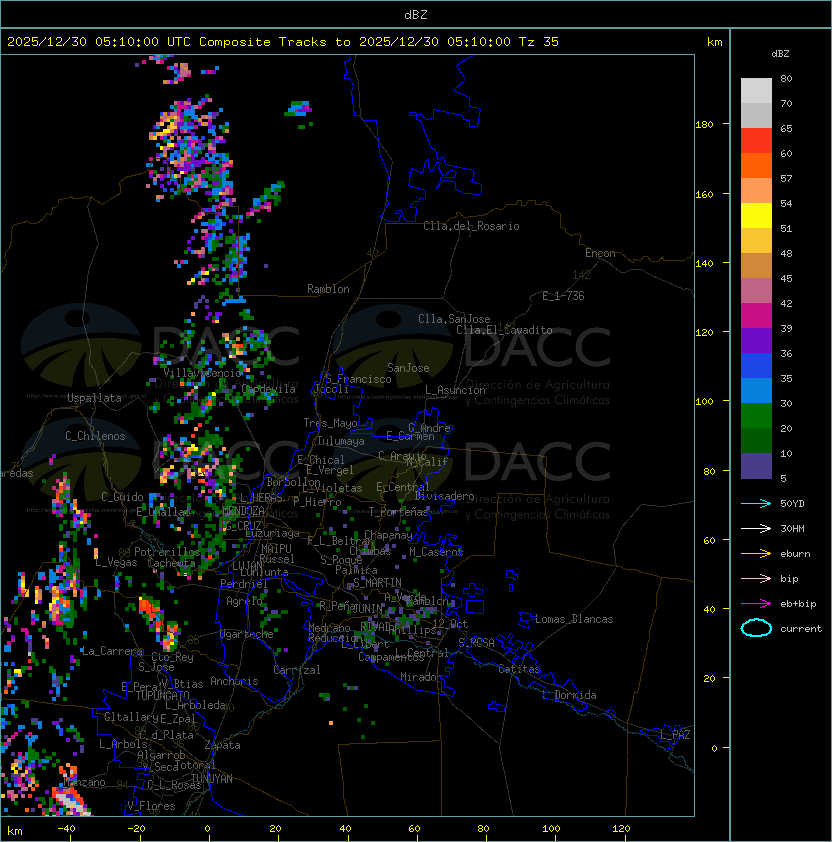Click the 'Tres_Mayo' map label

[330, 423]
